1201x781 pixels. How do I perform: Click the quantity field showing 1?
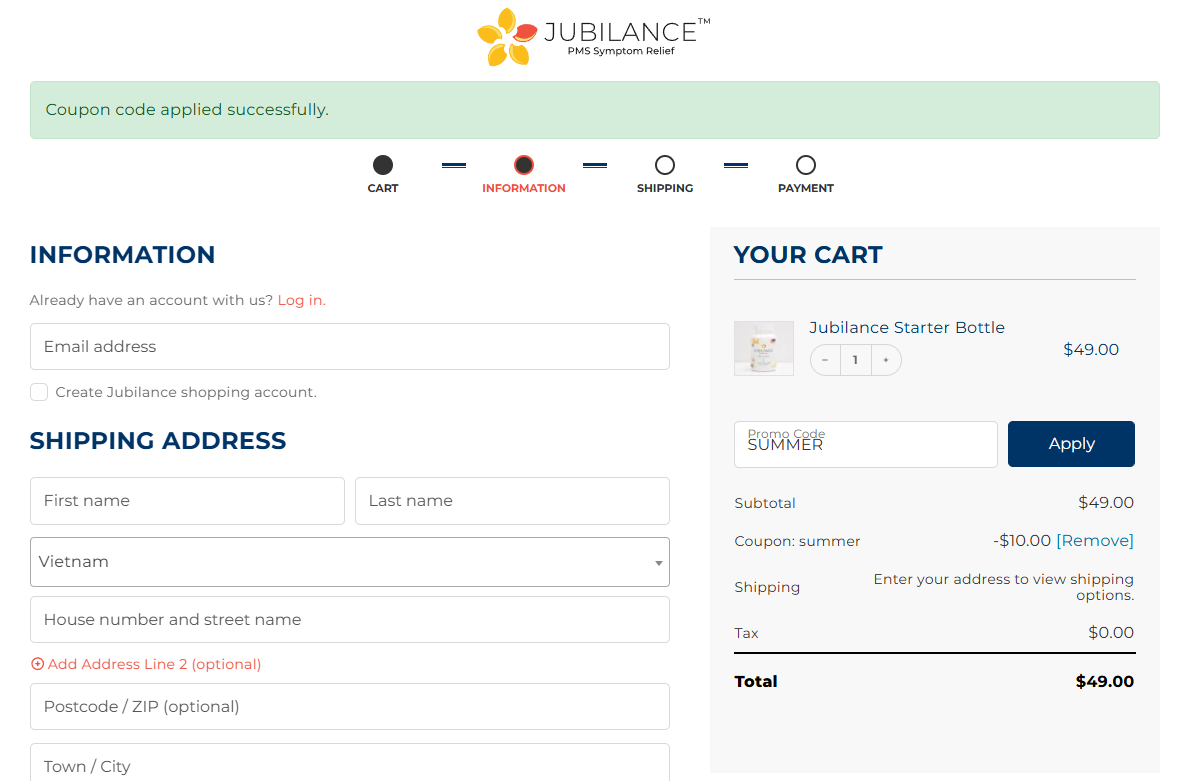[855, 360]
